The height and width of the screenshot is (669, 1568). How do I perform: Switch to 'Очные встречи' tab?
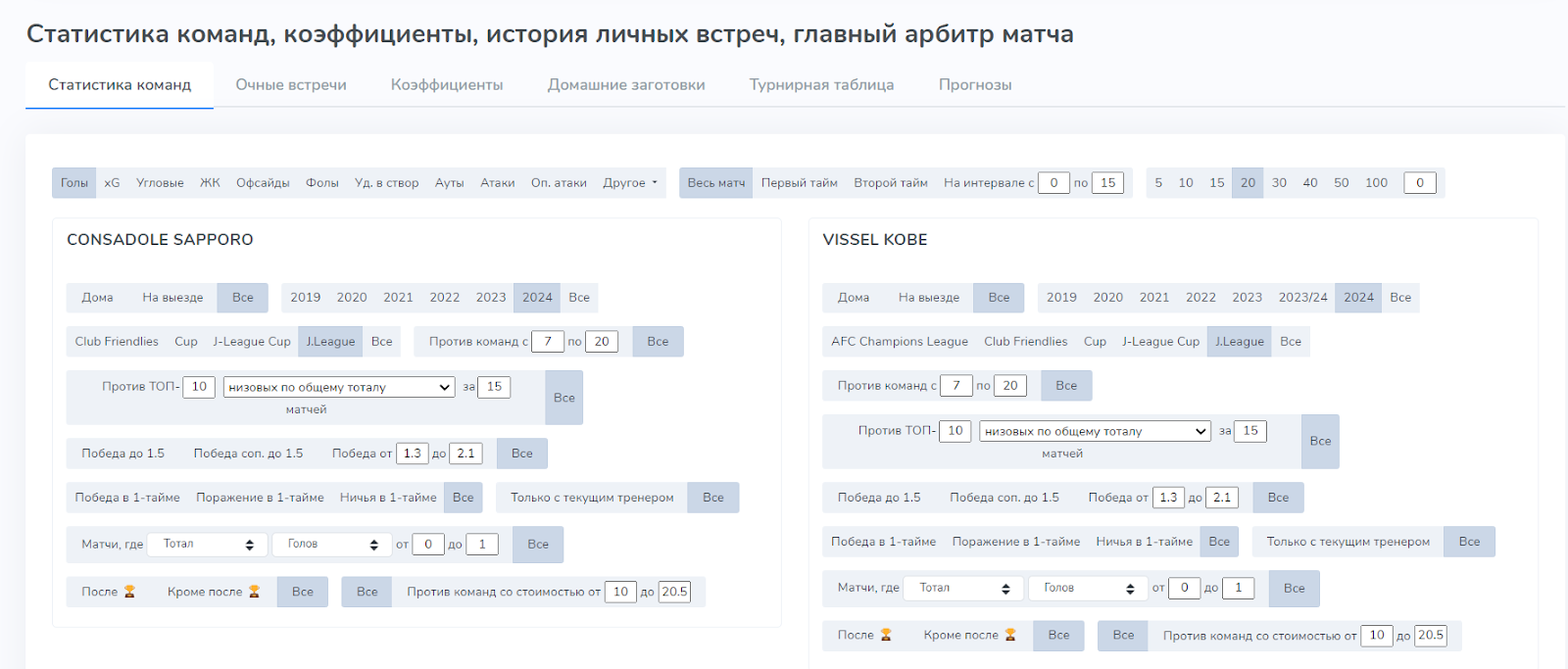[291, 85]
